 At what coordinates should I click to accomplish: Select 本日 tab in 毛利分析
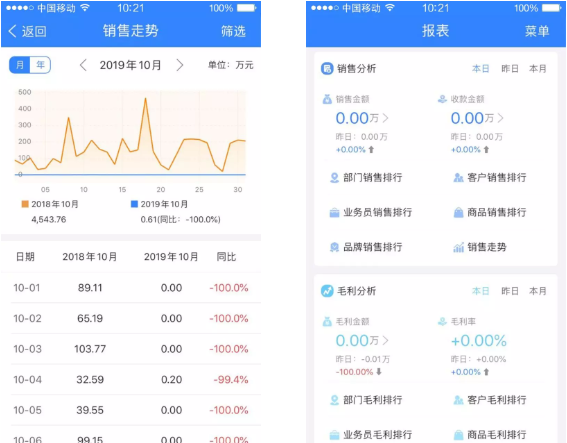click(481, 291)
